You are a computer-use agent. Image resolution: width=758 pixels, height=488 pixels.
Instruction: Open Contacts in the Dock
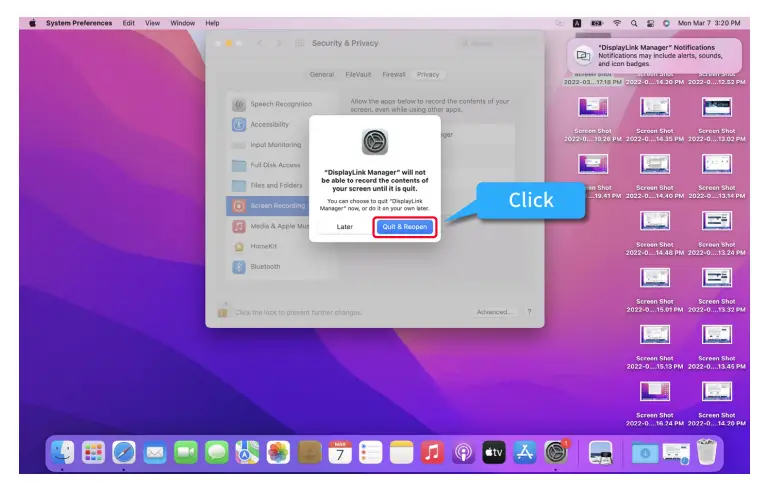point(309,452)
